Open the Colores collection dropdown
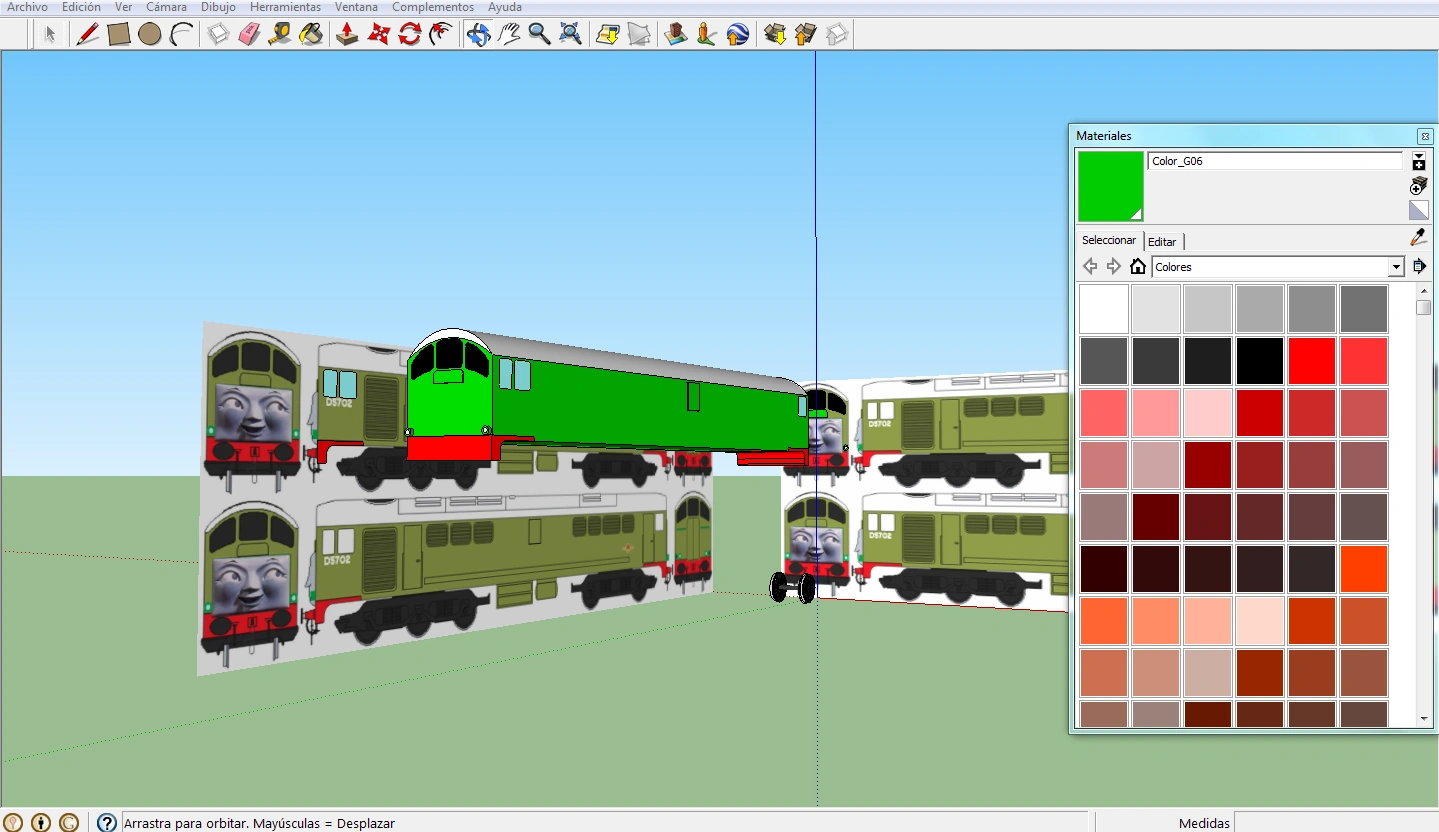This screenshot has width=1439, height=832. (1396, 266)
